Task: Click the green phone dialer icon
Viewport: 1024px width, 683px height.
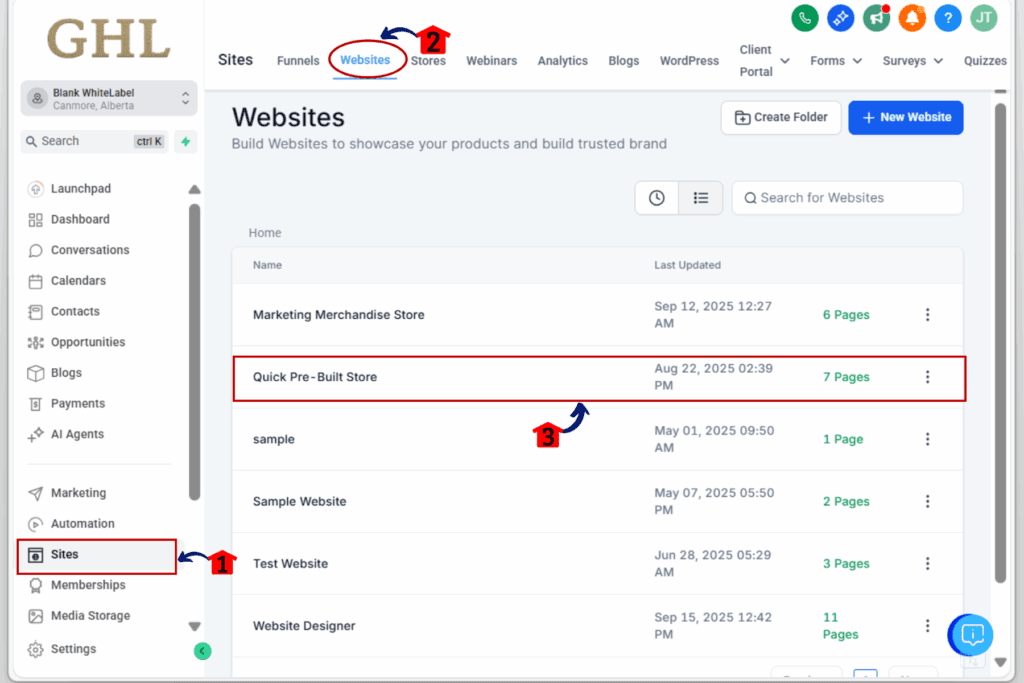Action: (805, 18)
